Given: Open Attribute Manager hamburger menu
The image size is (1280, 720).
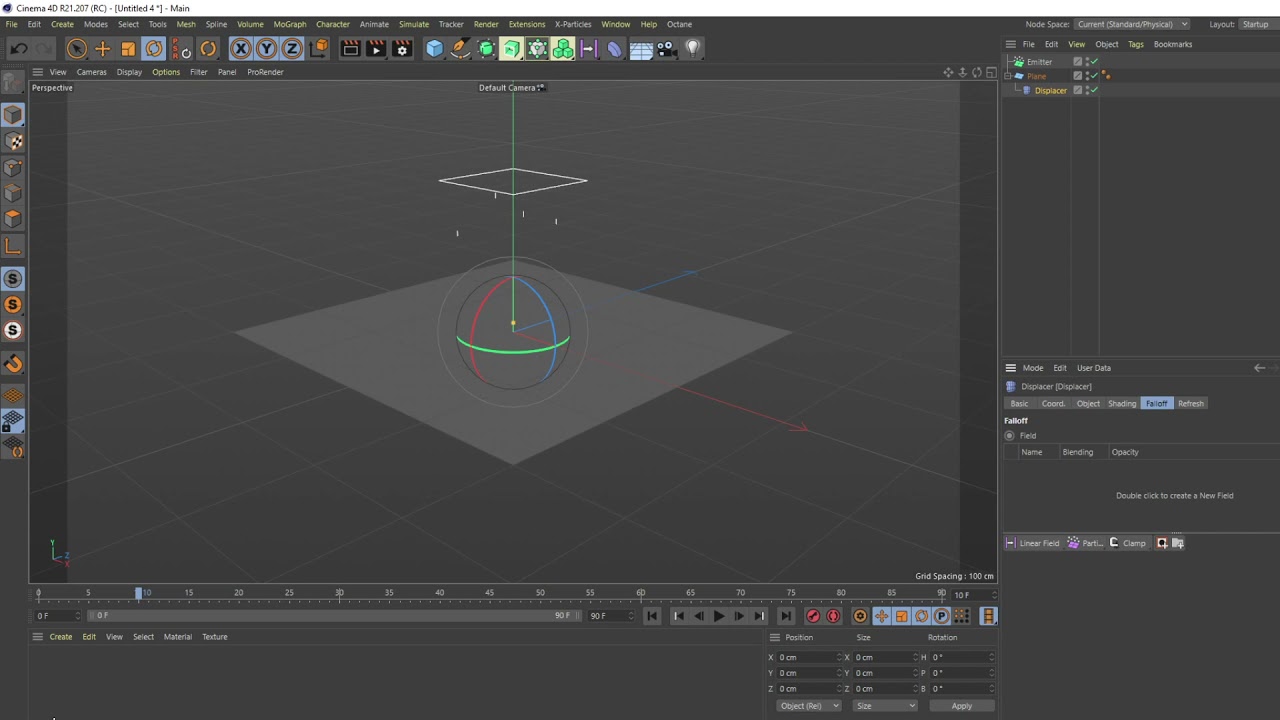Looking at the screenshot, I should pos(1011,368).
